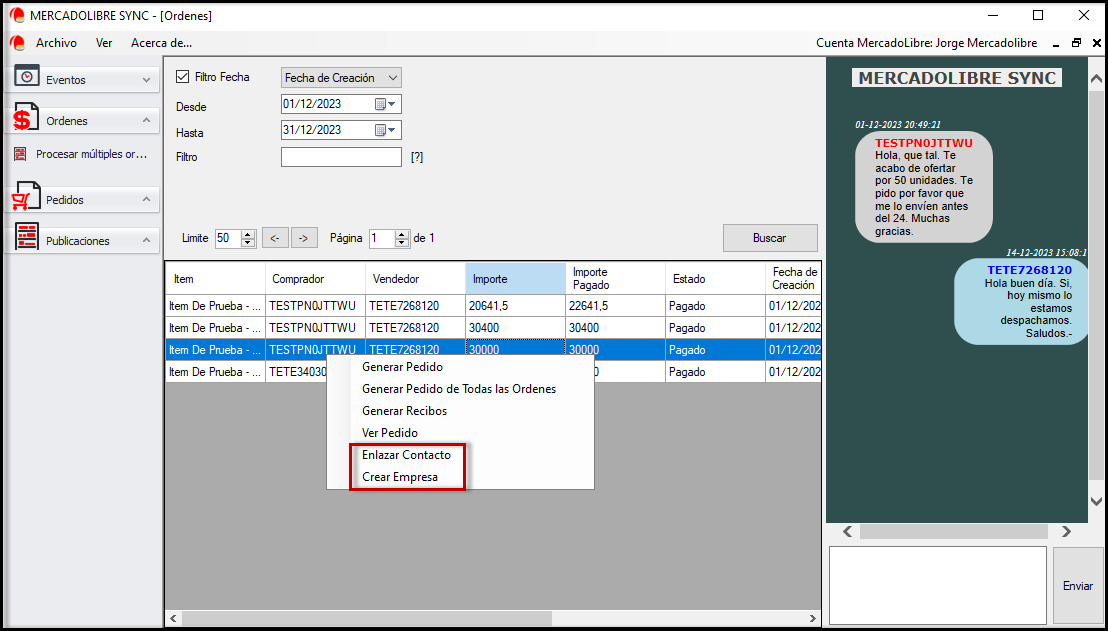This screenshot has height=631, width=1108.
Task: Sort by Importe column header
Action: tap(515, 279)
